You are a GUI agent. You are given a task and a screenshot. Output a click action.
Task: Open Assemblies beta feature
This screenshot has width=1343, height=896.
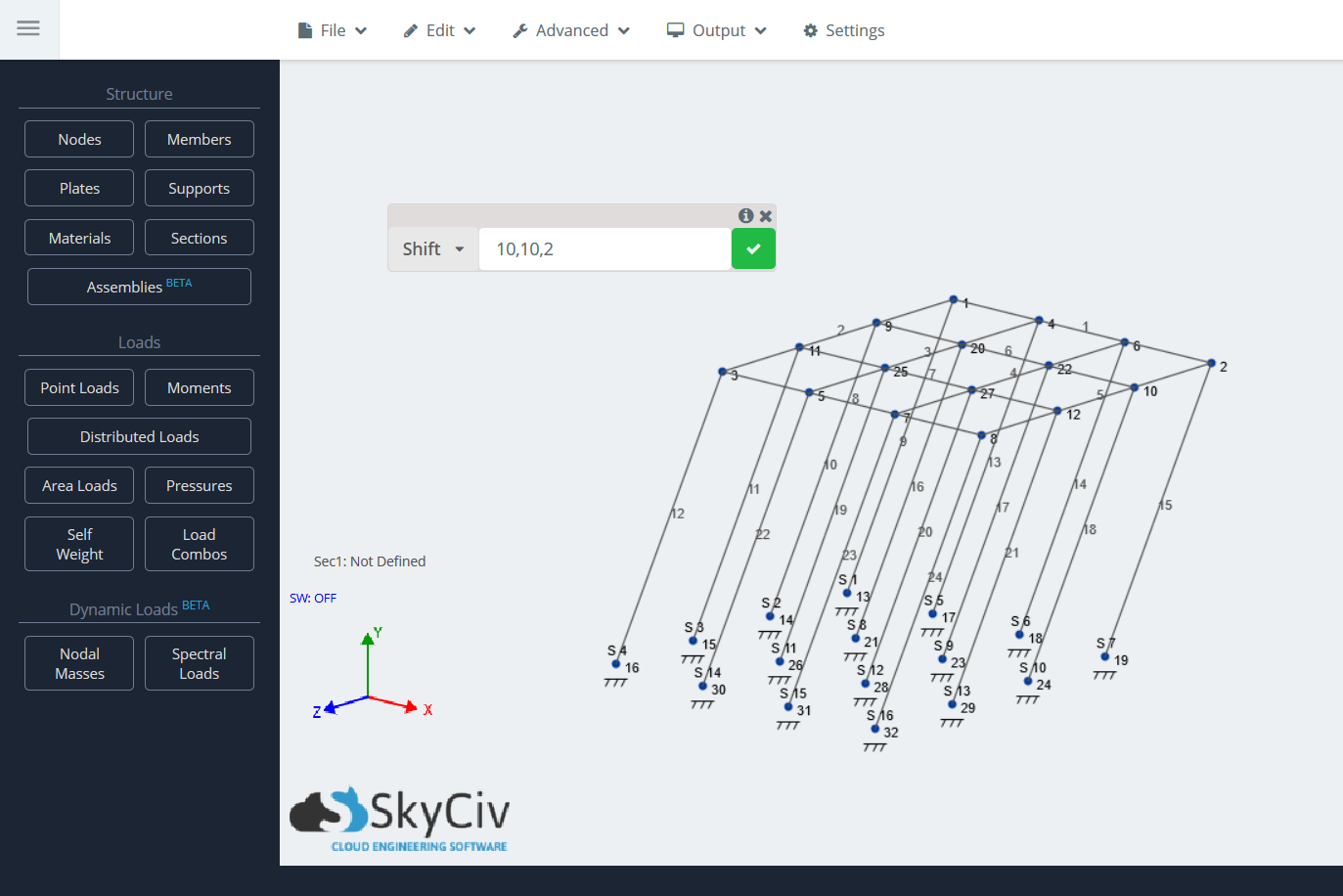[x=139, y=287]
